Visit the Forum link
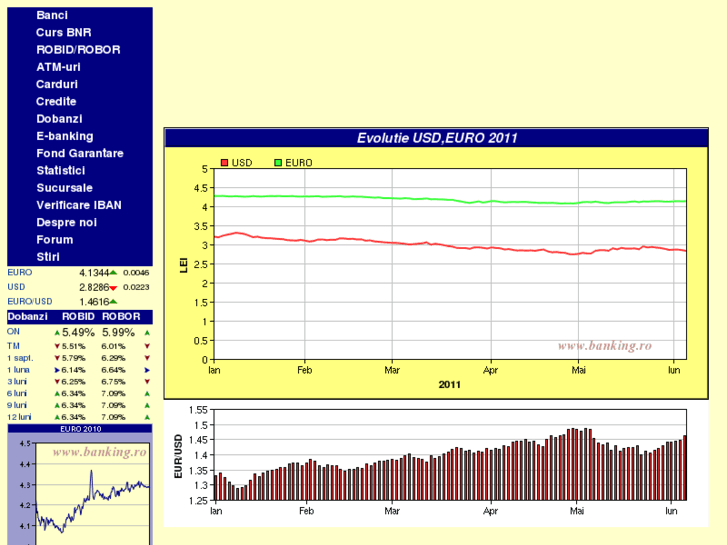 point(54,240)
